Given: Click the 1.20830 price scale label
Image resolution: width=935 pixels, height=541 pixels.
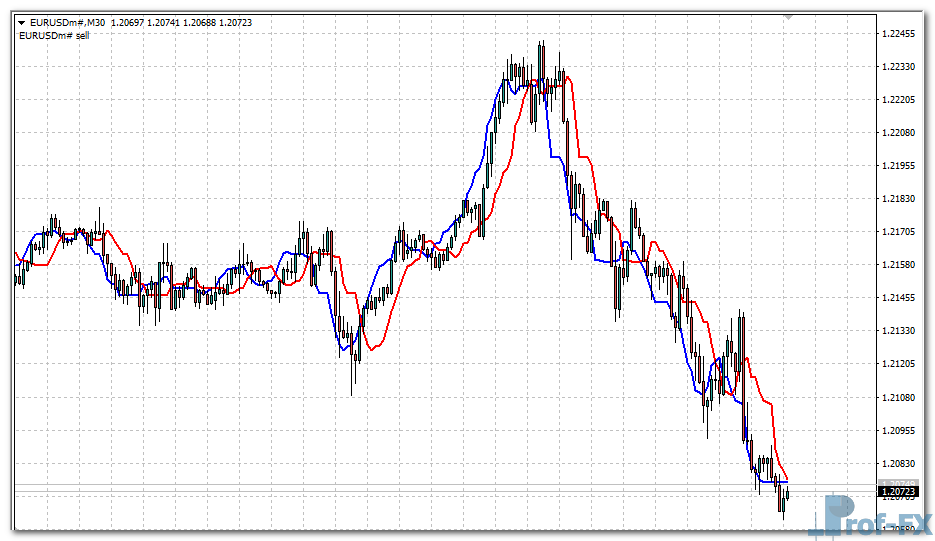Looking at the screenshot, I should [900, 464].
